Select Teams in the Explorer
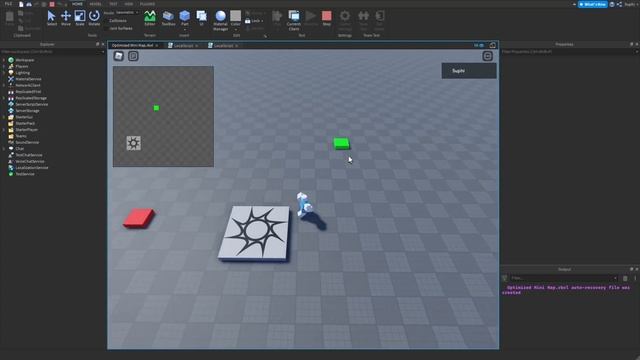Screen dimensions: 640x360 coord(21,136)
